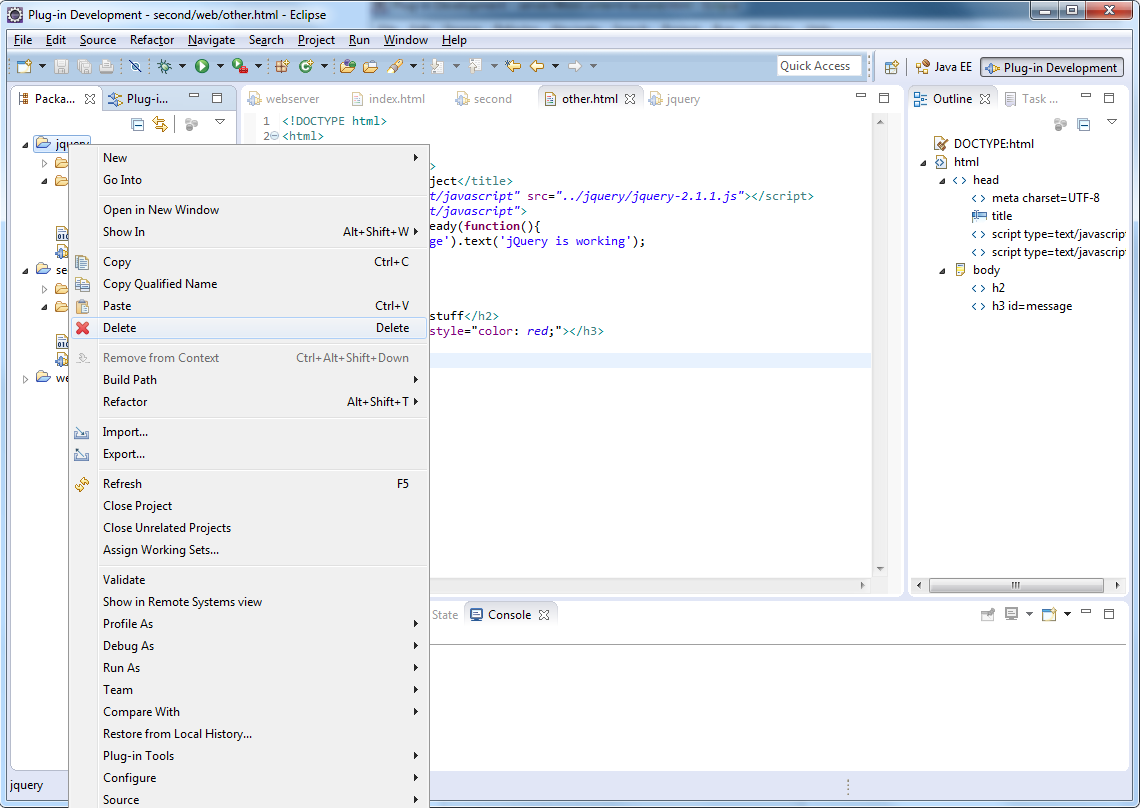The image size is (1140, 808).
Task: Open the Window menu in menu bar
Action: point(406,40)
